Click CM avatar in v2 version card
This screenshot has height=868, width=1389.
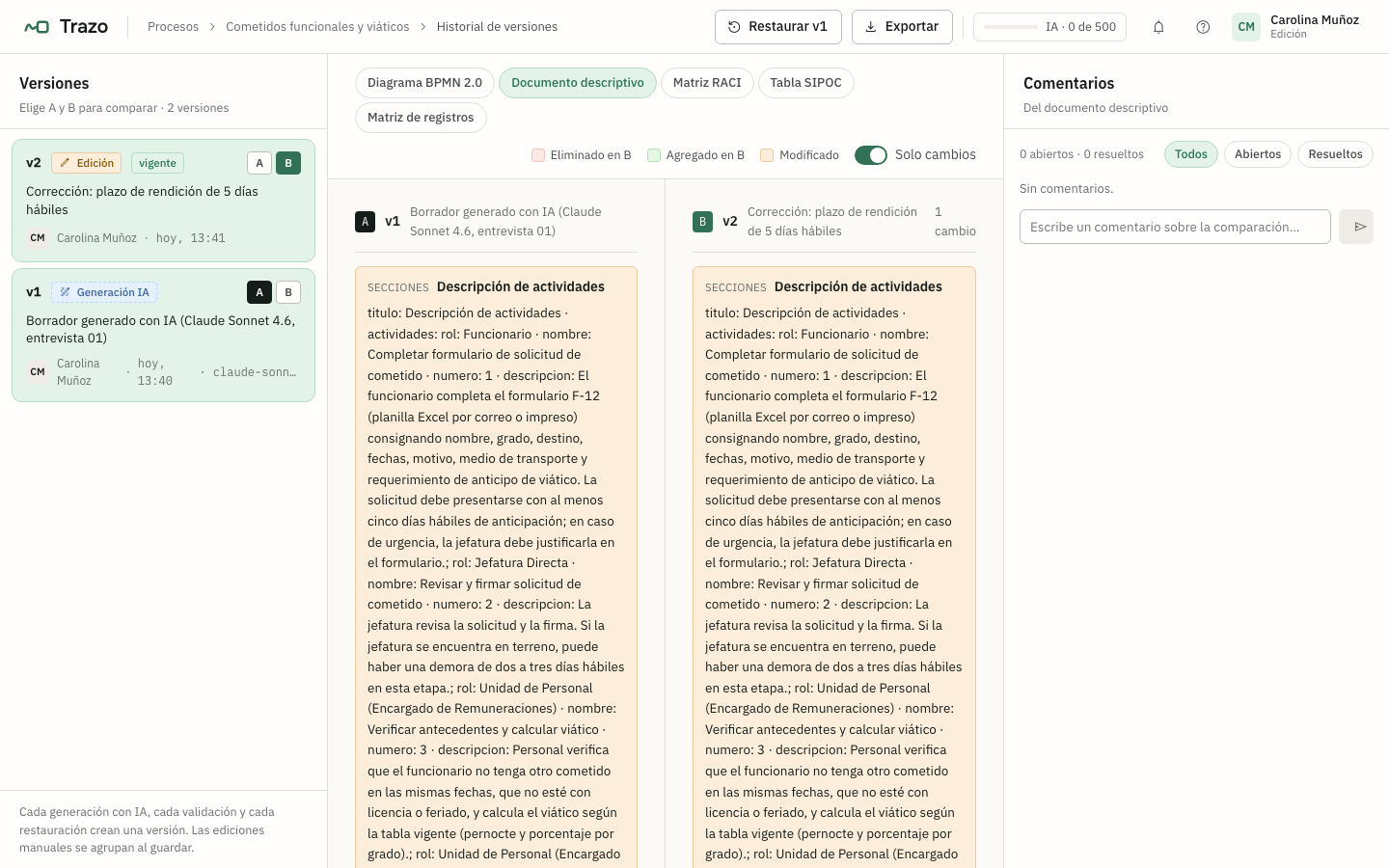[38, 237]
